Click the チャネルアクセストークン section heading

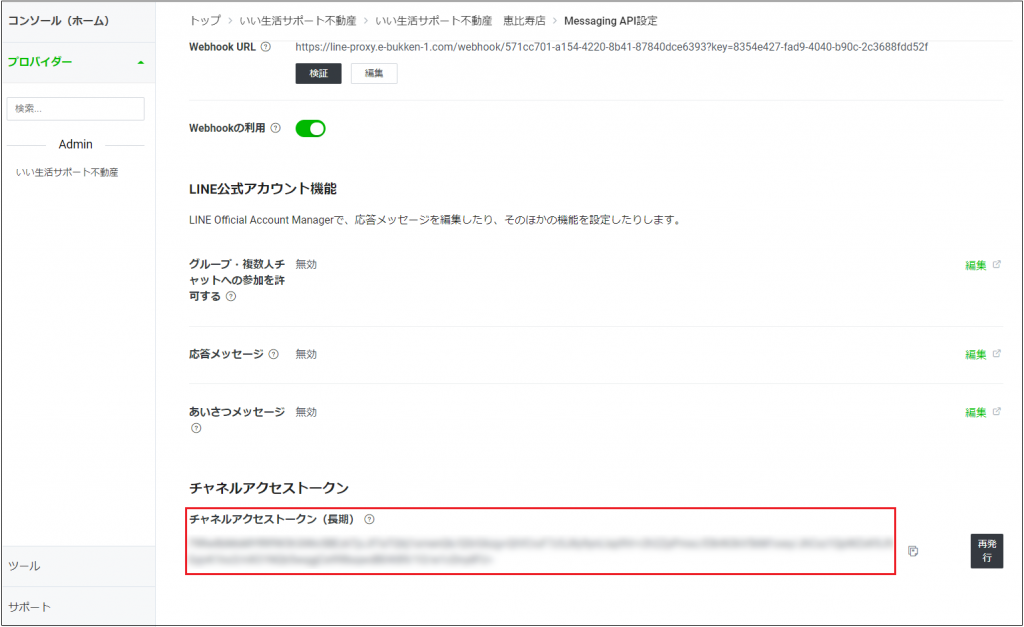pos(268,488)
